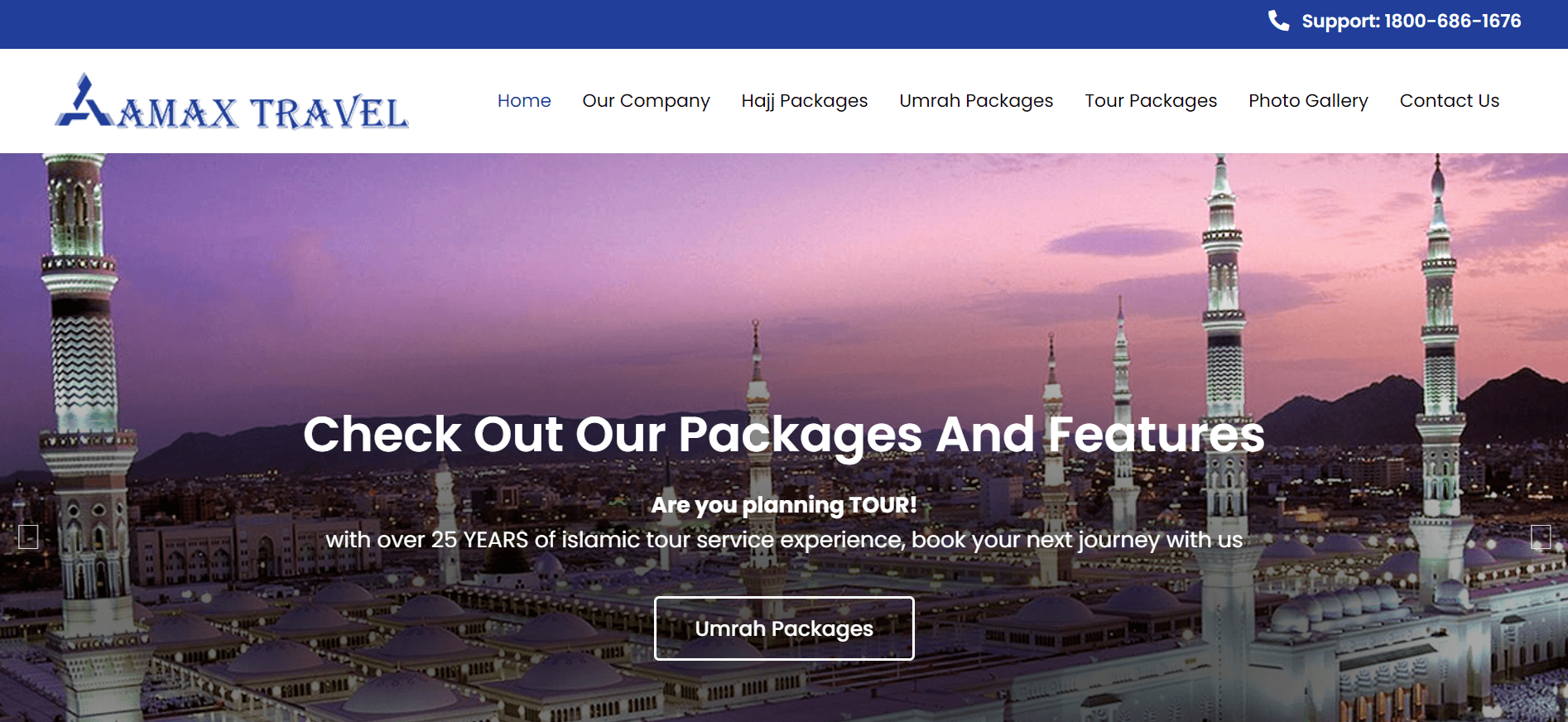Click the AMAX TRAVEL logo text

pos(263,113)
